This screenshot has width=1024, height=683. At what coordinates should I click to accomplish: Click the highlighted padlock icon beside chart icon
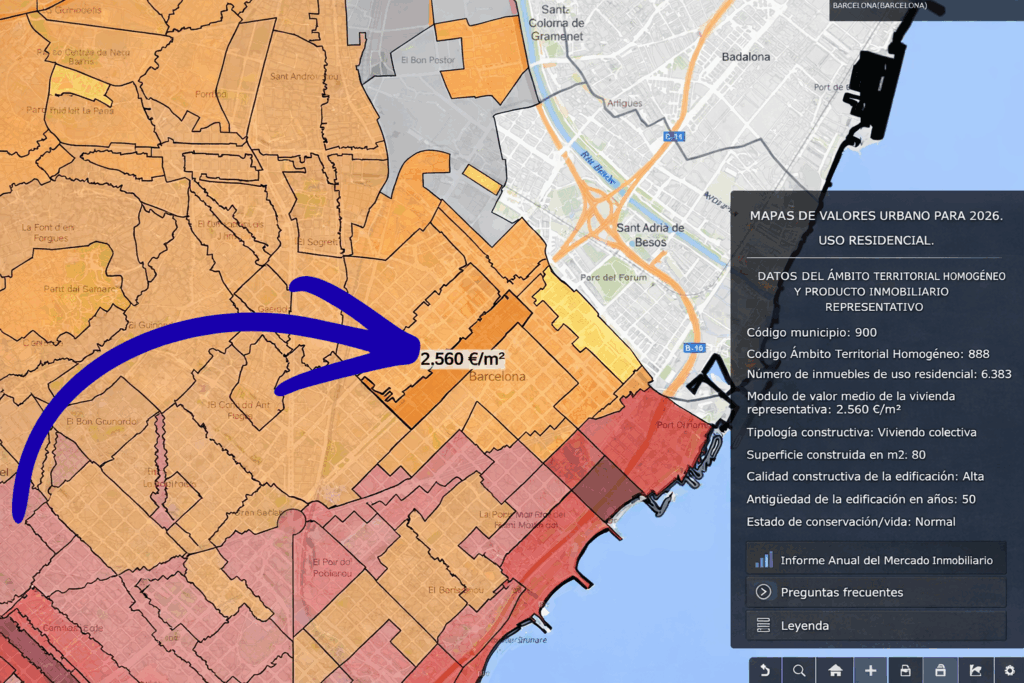[x=940, y=670]
